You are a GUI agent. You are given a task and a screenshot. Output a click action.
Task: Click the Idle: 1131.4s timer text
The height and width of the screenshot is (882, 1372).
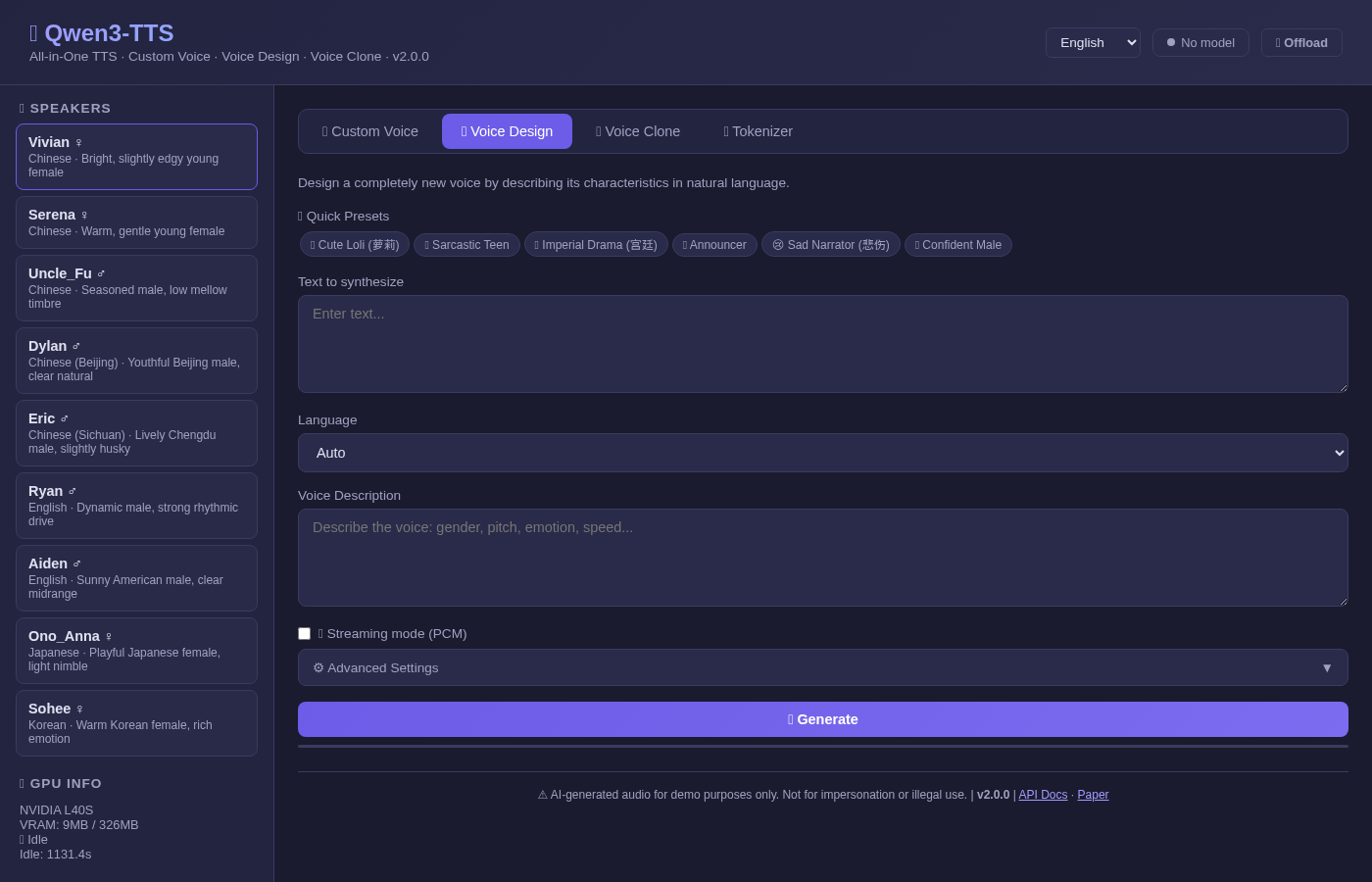pyautogui.click(x=56, y=855)
